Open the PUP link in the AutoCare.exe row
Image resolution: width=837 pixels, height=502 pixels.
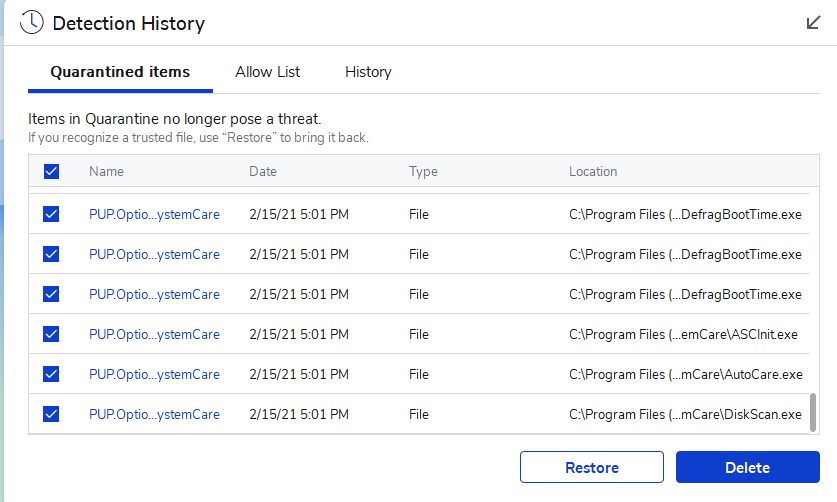pos(154,374)
